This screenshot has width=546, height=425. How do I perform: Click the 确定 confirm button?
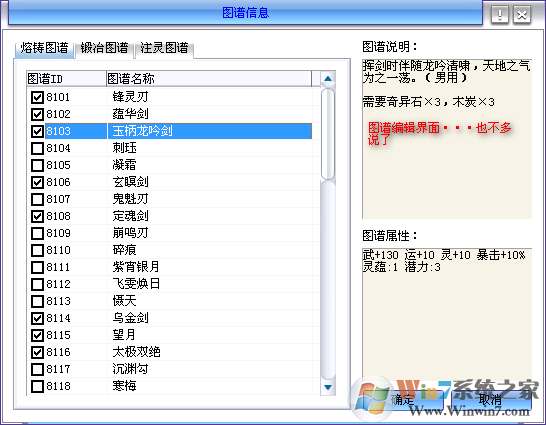403,400
